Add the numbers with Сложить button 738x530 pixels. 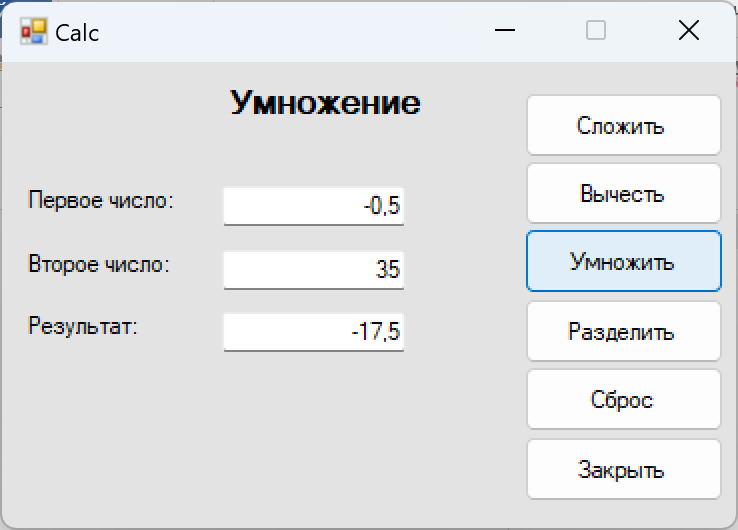[x=624, y=125]
